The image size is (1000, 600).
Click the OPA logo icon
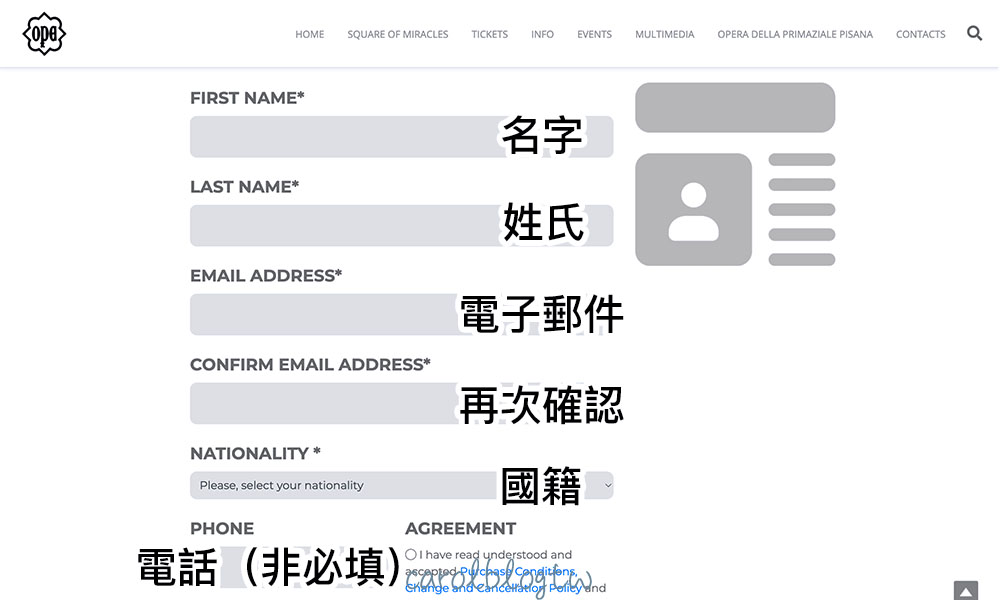[x=44, y=34]
